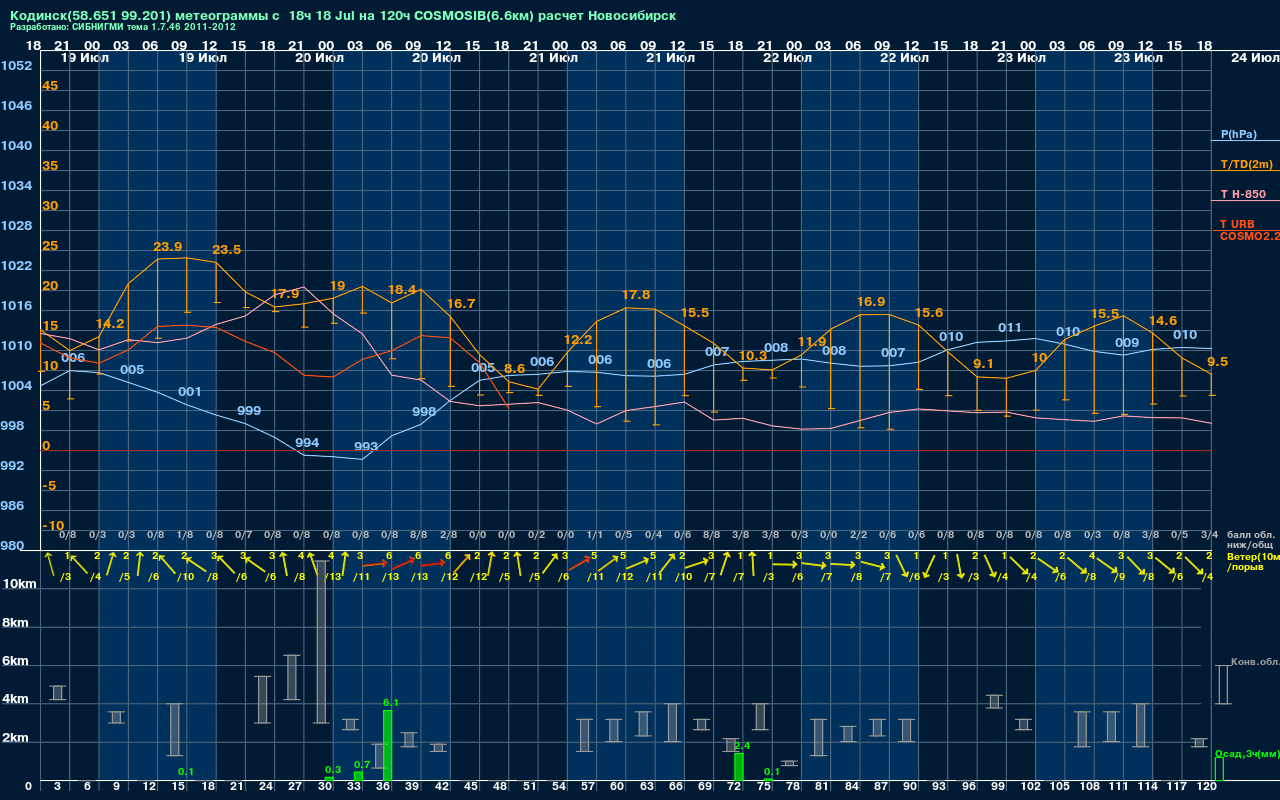Click the 001 pressure curve label
This screenshot has height=800, width=1280.
coord(190,392)
